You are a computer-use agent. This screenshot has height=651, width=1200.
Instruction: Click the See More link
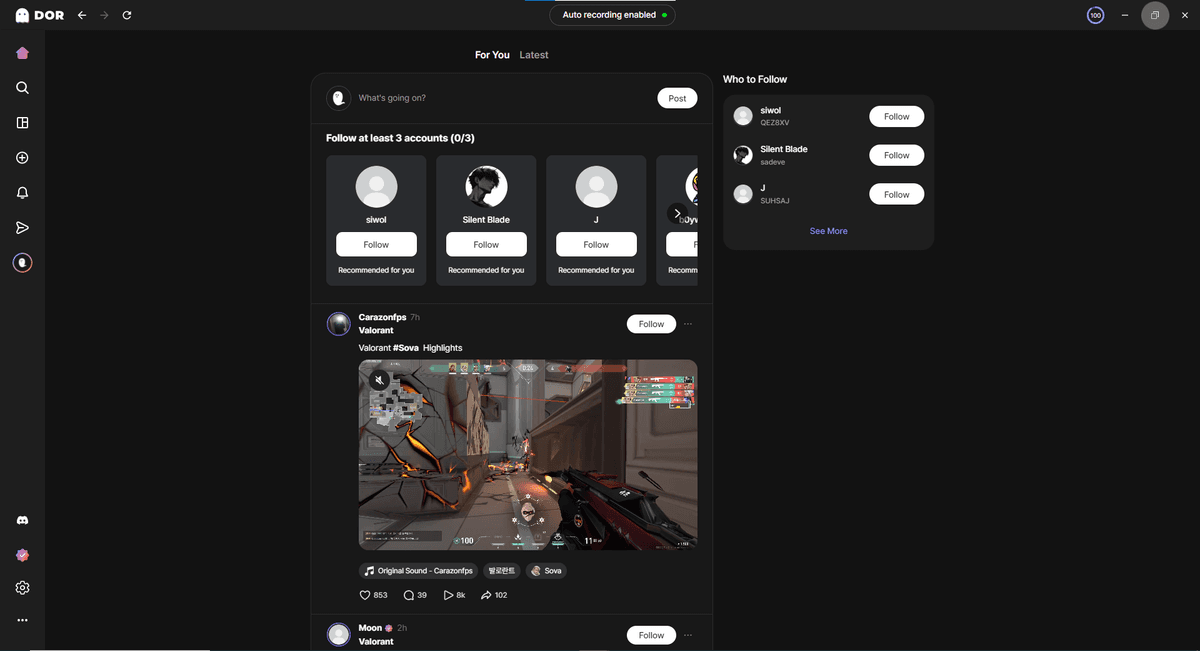point(828,231)
